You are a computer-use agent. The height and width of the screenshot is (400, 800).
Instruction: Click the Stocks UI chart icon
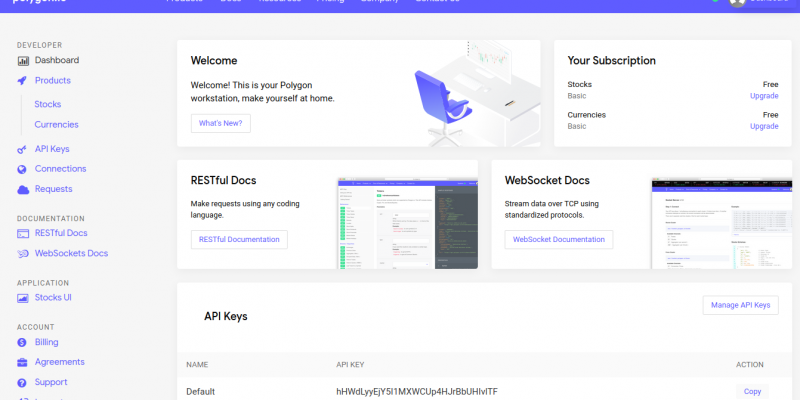23,298
